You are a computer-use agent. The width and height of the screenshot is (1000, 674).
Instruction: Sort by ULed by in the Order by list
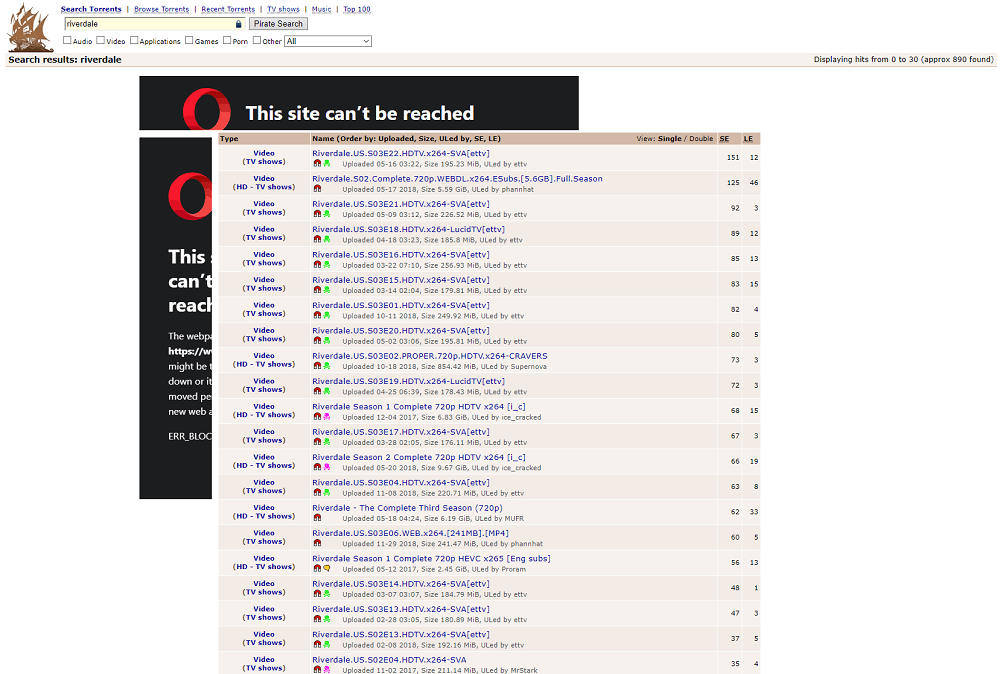pos(453,138)
